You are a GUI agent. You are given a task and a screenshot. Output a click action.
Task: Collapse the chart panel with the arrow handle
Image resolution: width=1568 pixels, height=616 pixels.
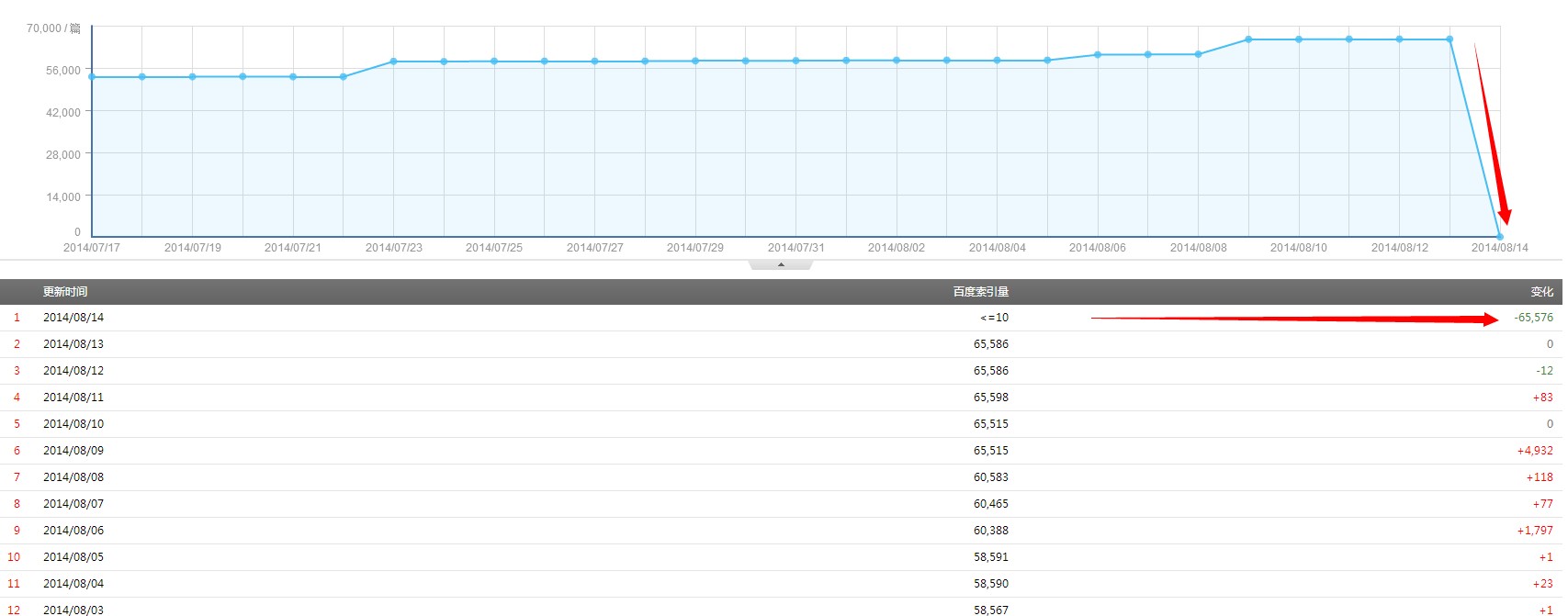tap(781, 264)
